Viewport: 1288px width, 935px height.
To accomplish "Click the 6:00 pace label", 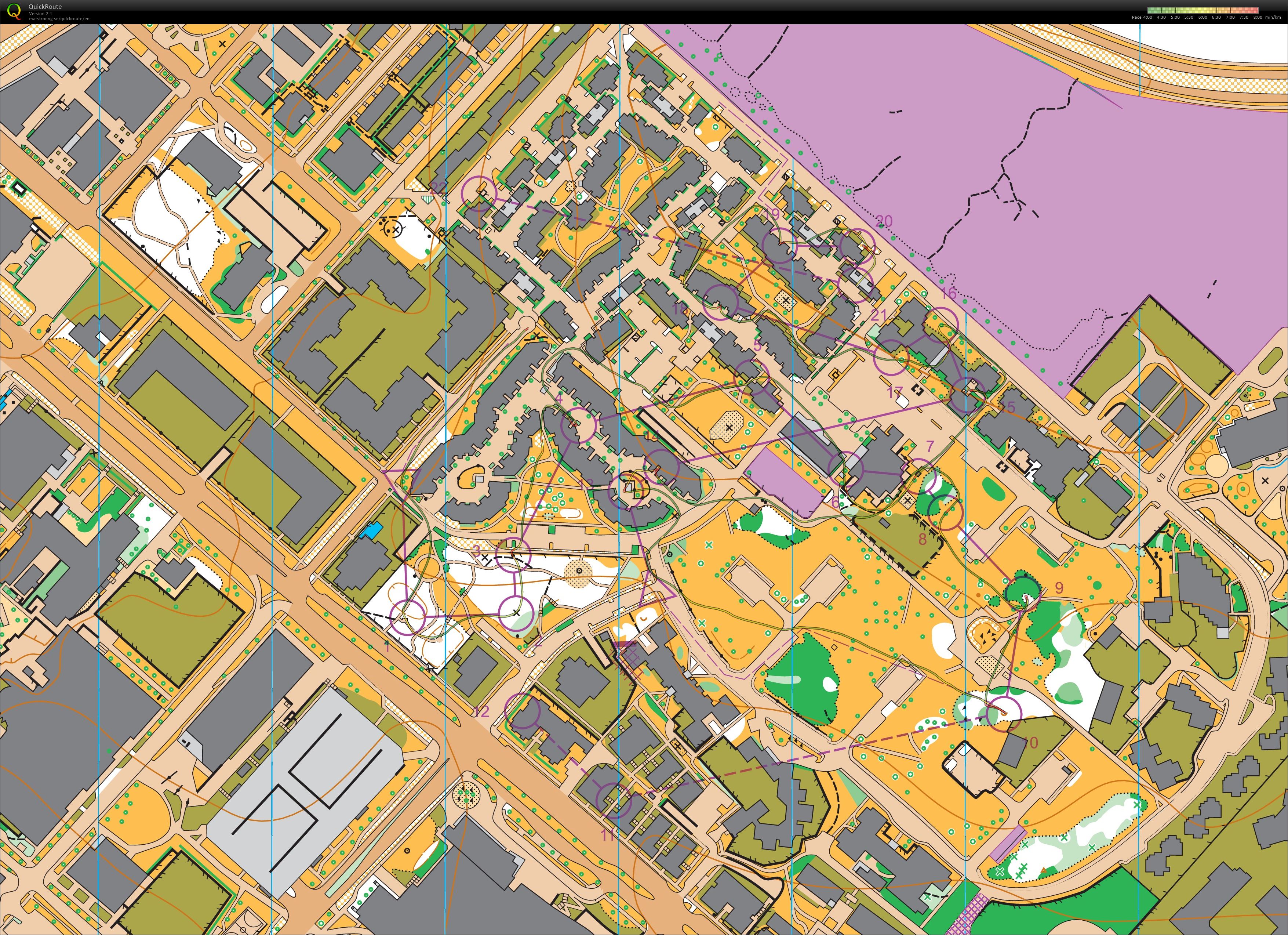I will click(x=1203, y=18).
